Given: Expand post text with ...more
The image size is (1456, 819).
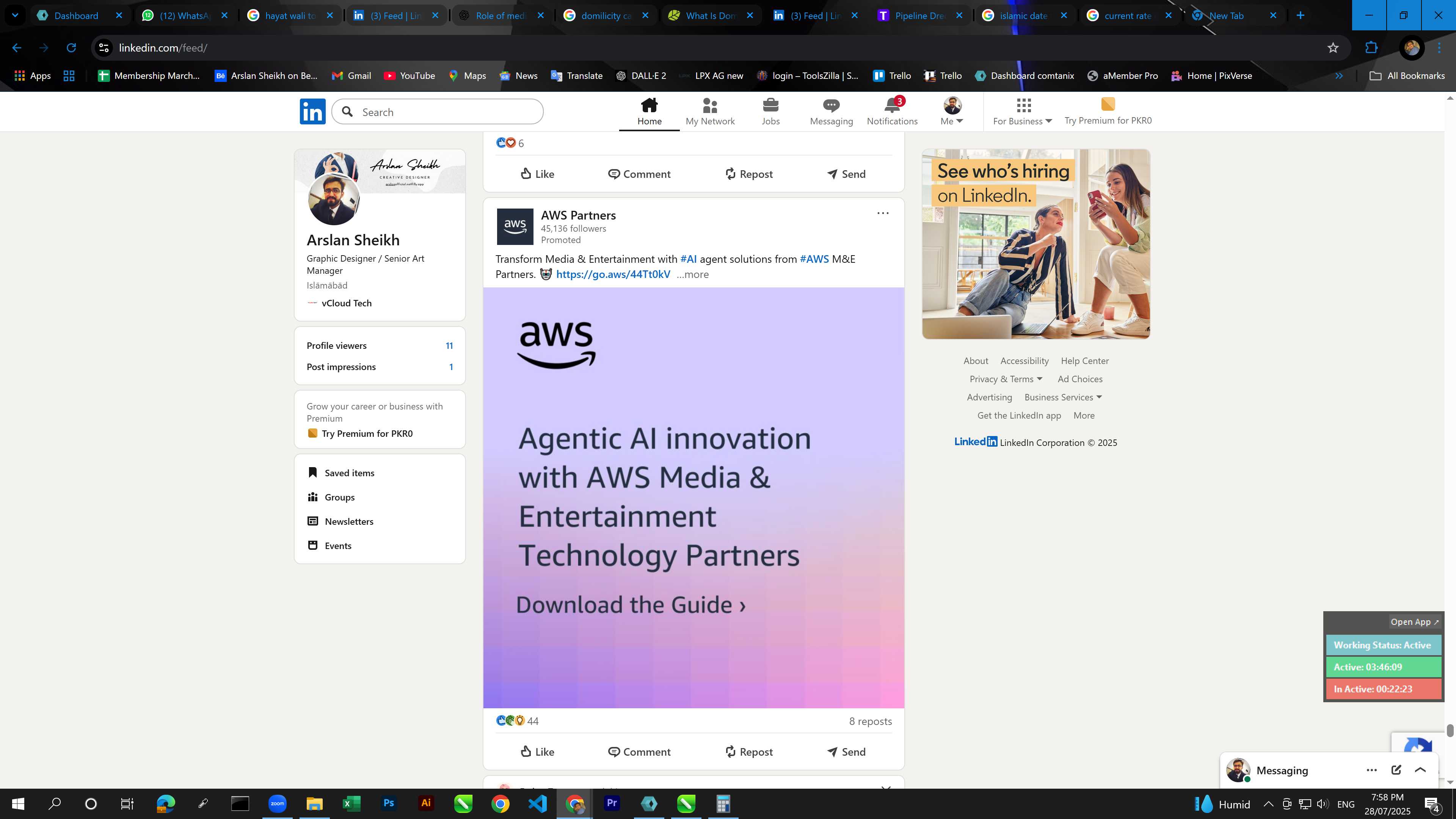Looking at the screenshot, I should pyautogui.click(x=692, y=275).
